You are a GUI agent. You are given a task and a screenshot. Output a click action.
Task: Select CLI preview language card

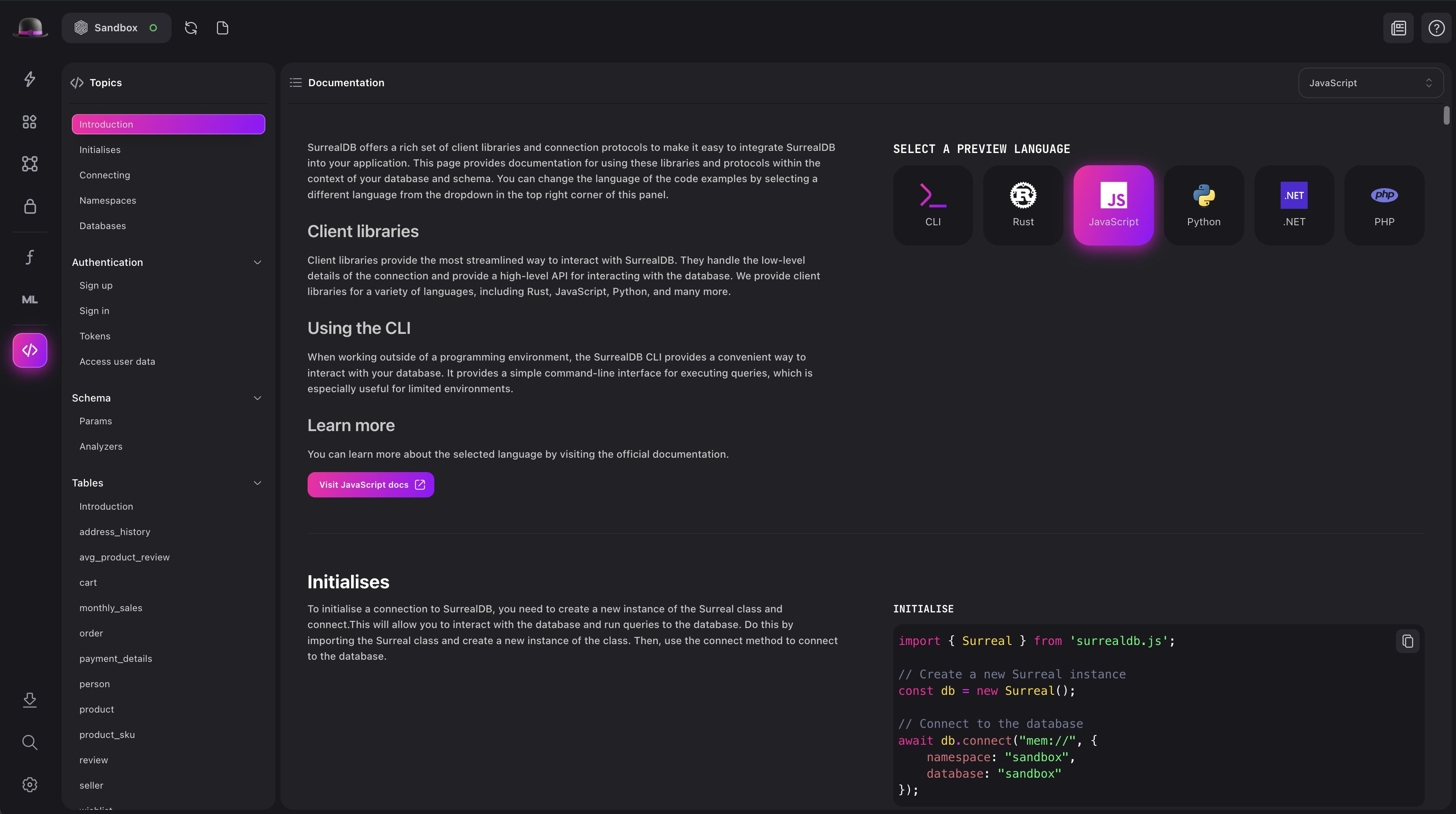coord(932,205)
